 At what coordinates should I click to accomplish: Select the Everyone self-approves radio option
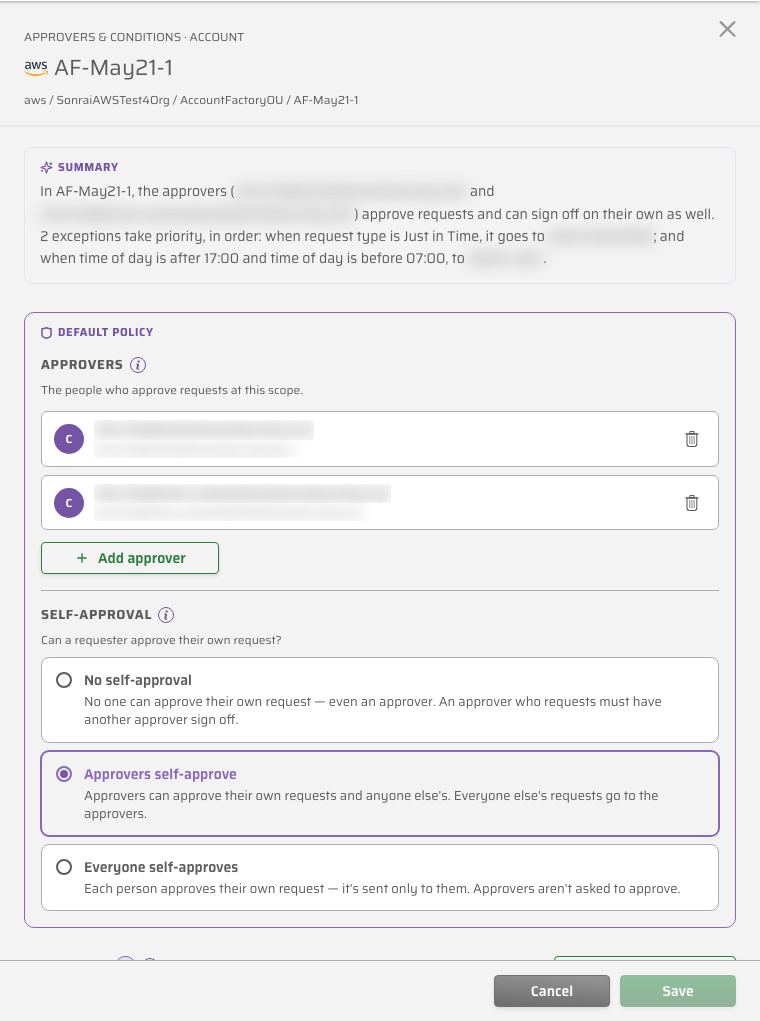click(64, 867)
